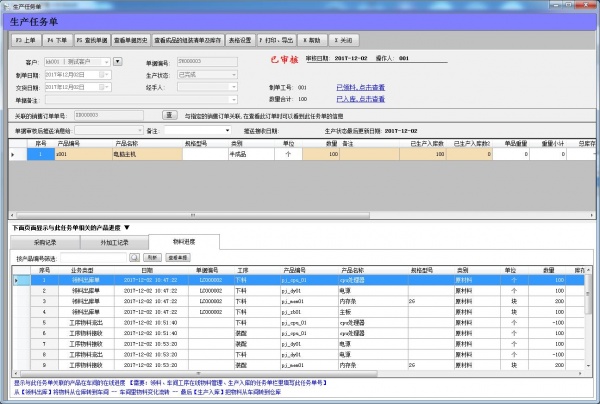This screenshot has height=404, width=600.
Task: Click 查看成品的组装清单及库存 button
Action: [x=187, y=41]
